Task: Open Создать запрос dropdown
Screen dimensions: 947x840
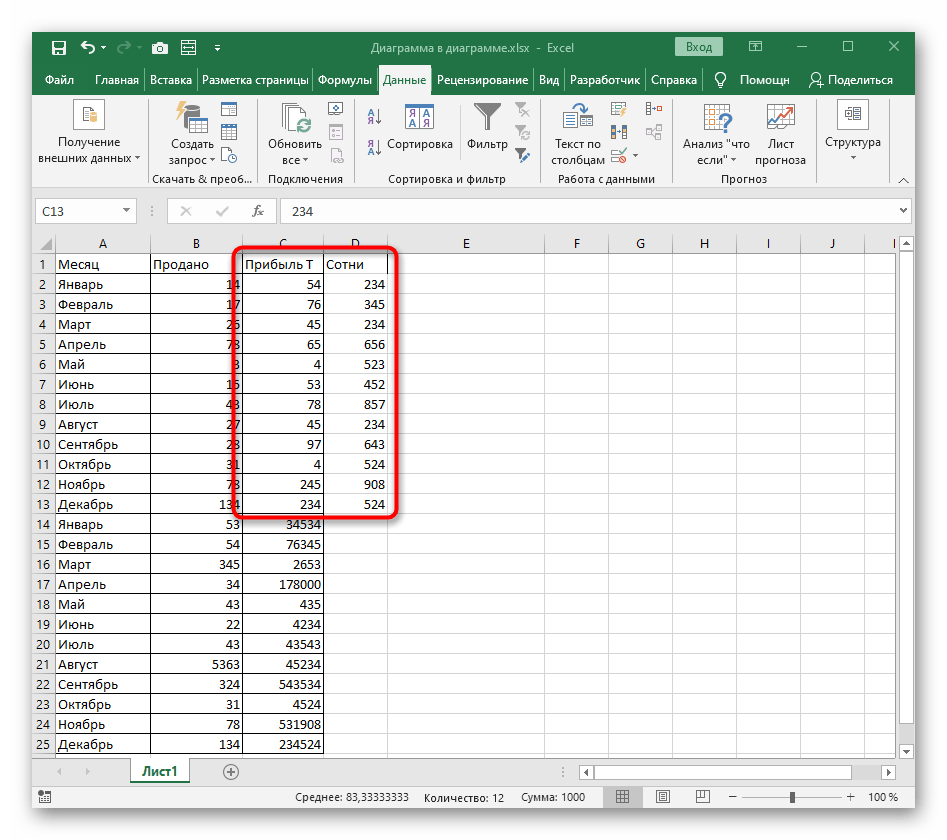Action: [x=191, y=134]
